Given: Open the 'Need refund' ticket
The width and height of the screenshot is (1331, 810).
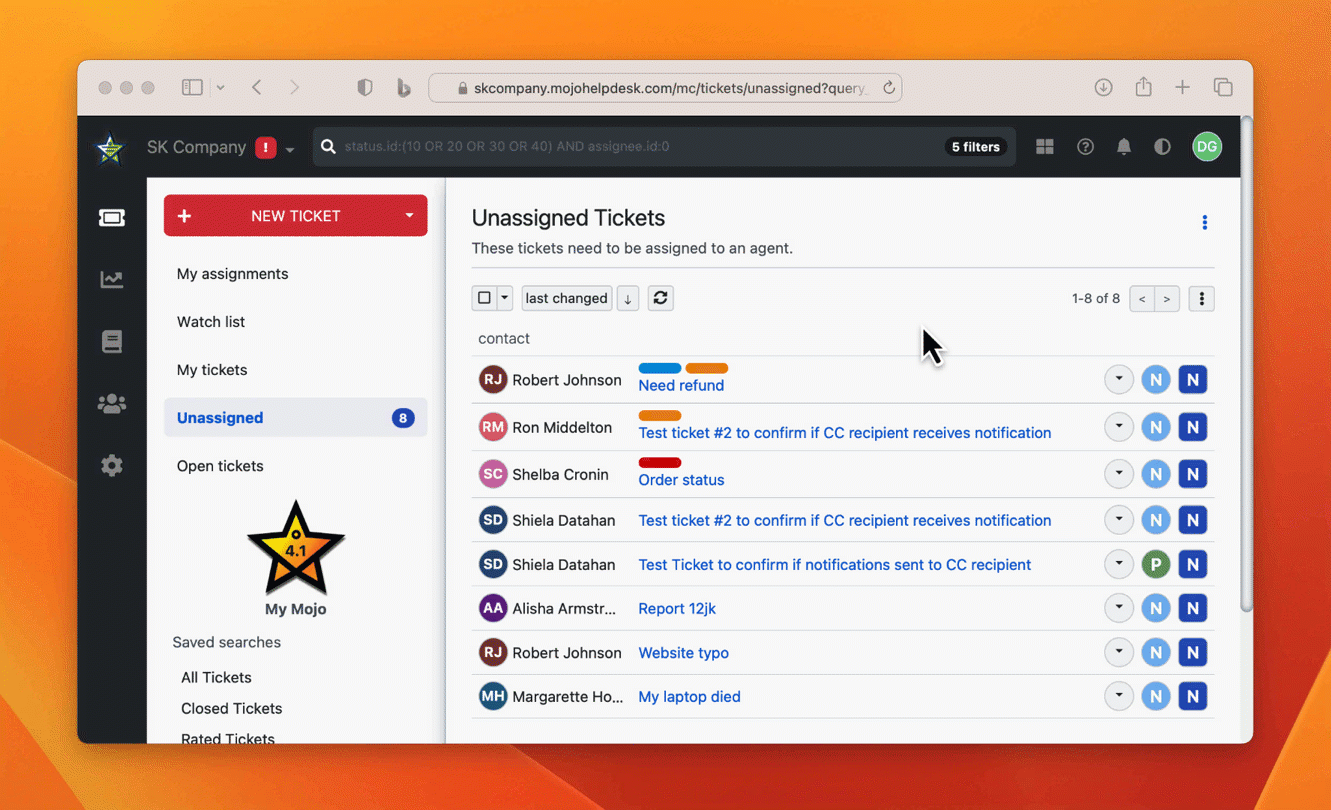Looking at the screenshot, I should (x=681, y=386).
